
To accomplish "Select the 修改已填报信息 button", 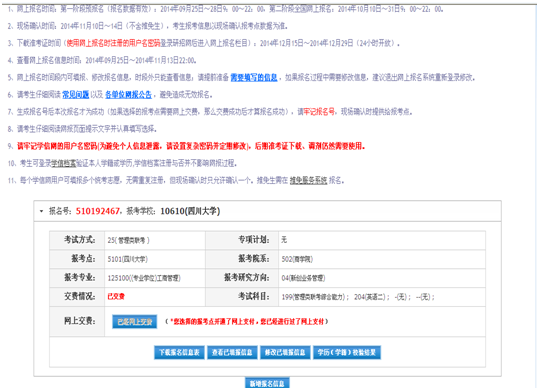I will 285,353.
